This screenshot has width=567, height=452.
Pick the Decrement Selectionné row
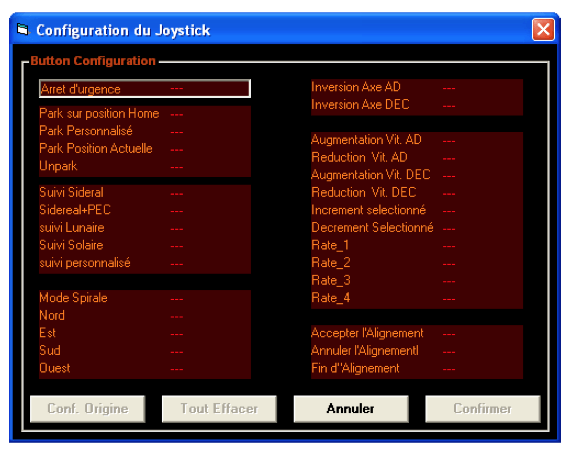click(x=417, y=228)
